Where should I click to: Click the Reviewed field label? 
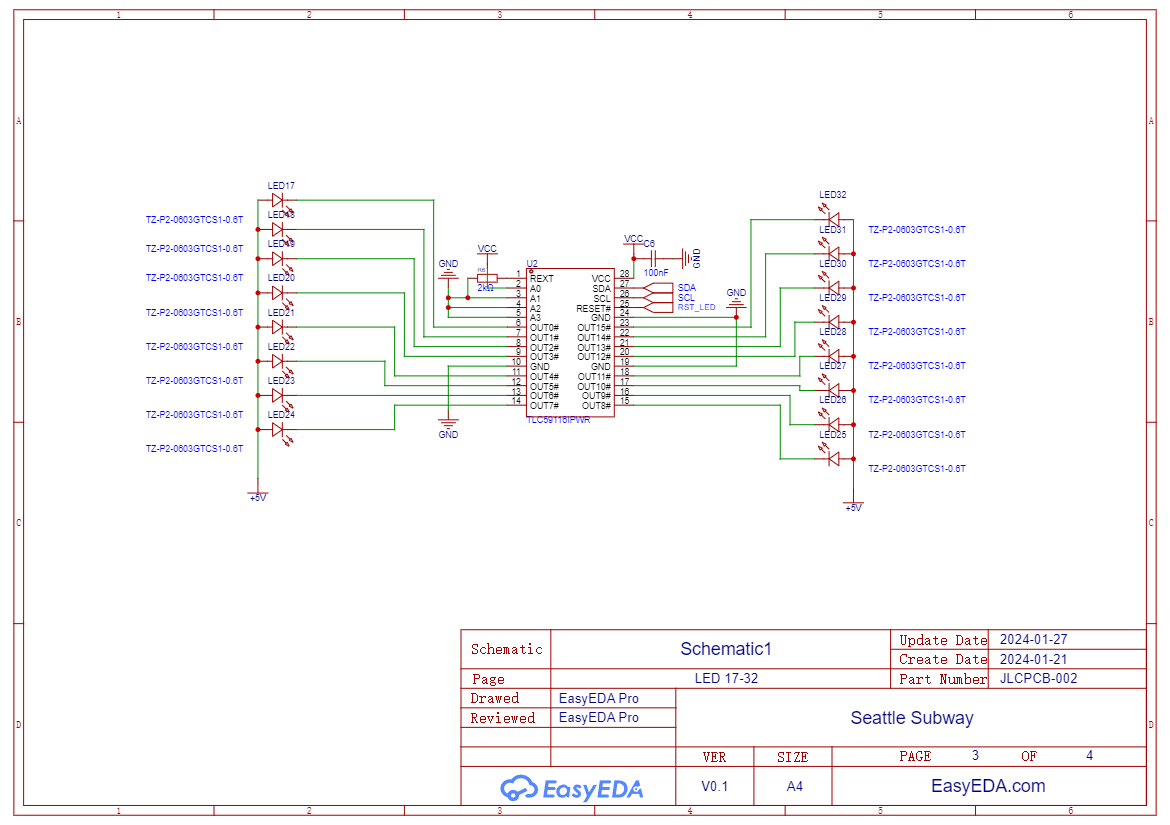pos(502,718)
